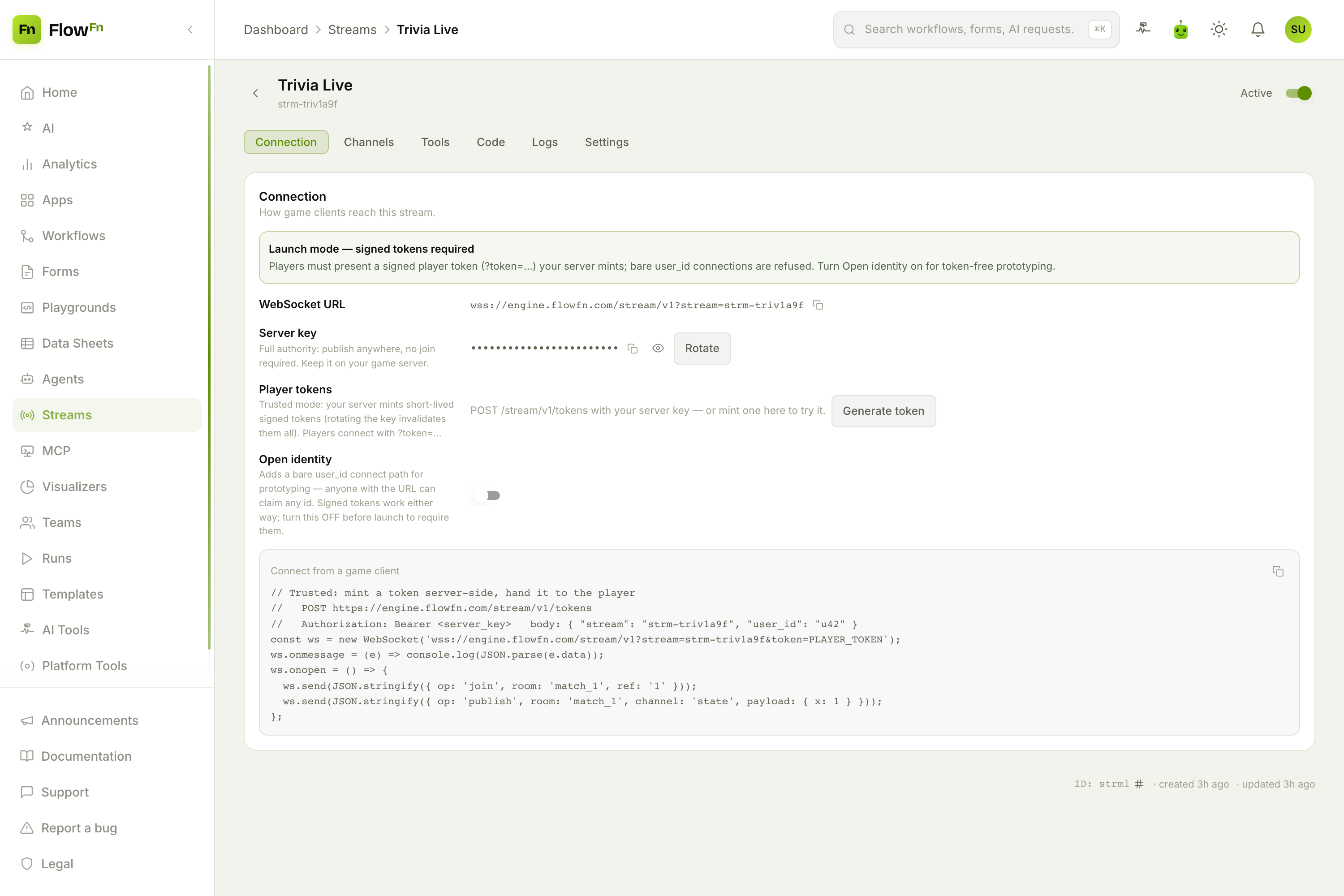
Task: Open the green robot assistant icon
Action: pos(1181,29)
